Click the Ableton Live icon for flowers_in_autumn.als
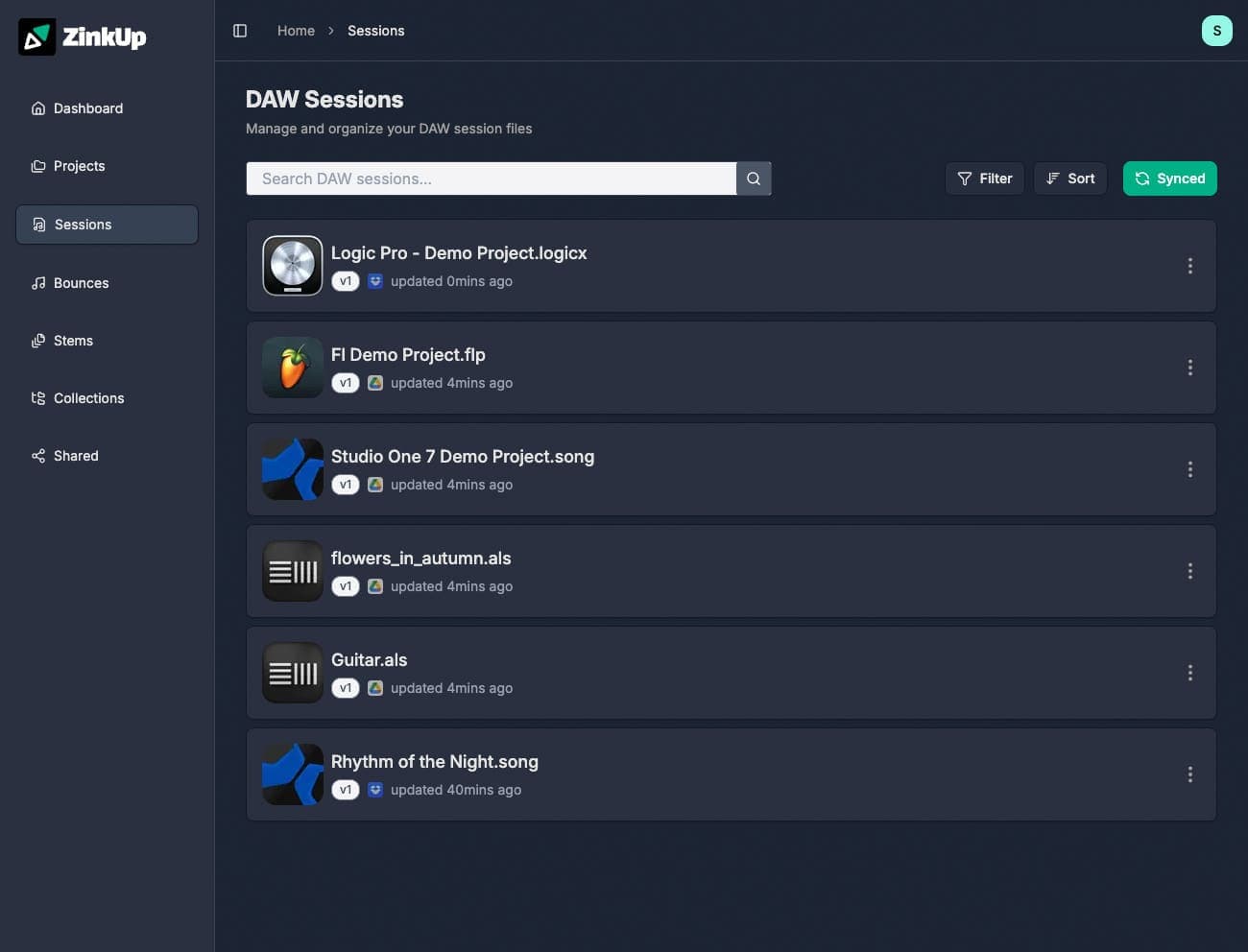The image size is (1248, 952). (292, 571)
